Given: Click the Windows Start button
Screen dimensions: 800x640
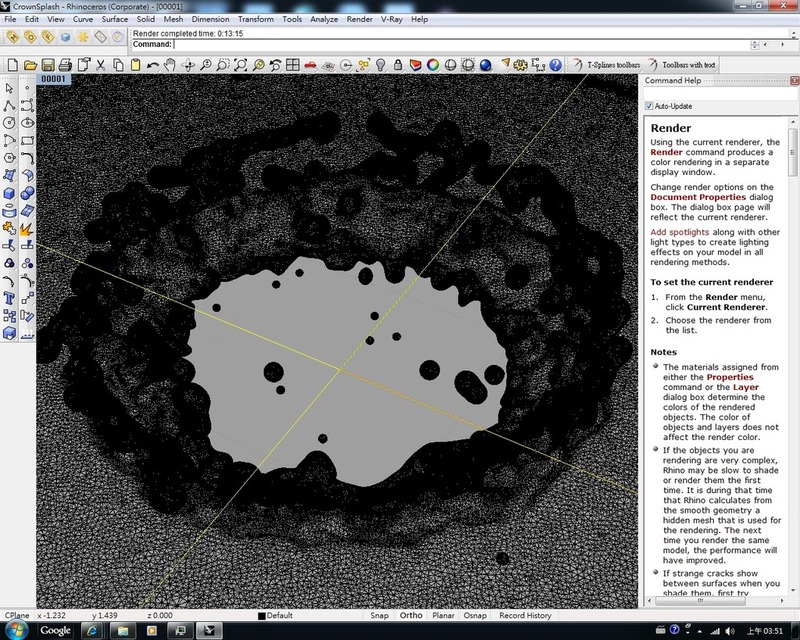Looking at the screenshot, I should pos(14,630).
